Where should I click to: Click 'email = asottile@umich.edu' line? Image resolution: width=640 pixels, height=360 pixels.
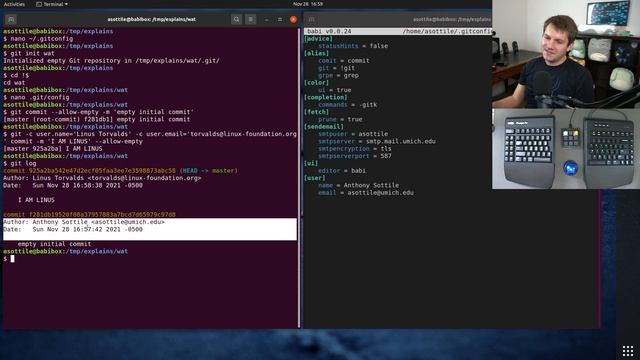point(366,193)
